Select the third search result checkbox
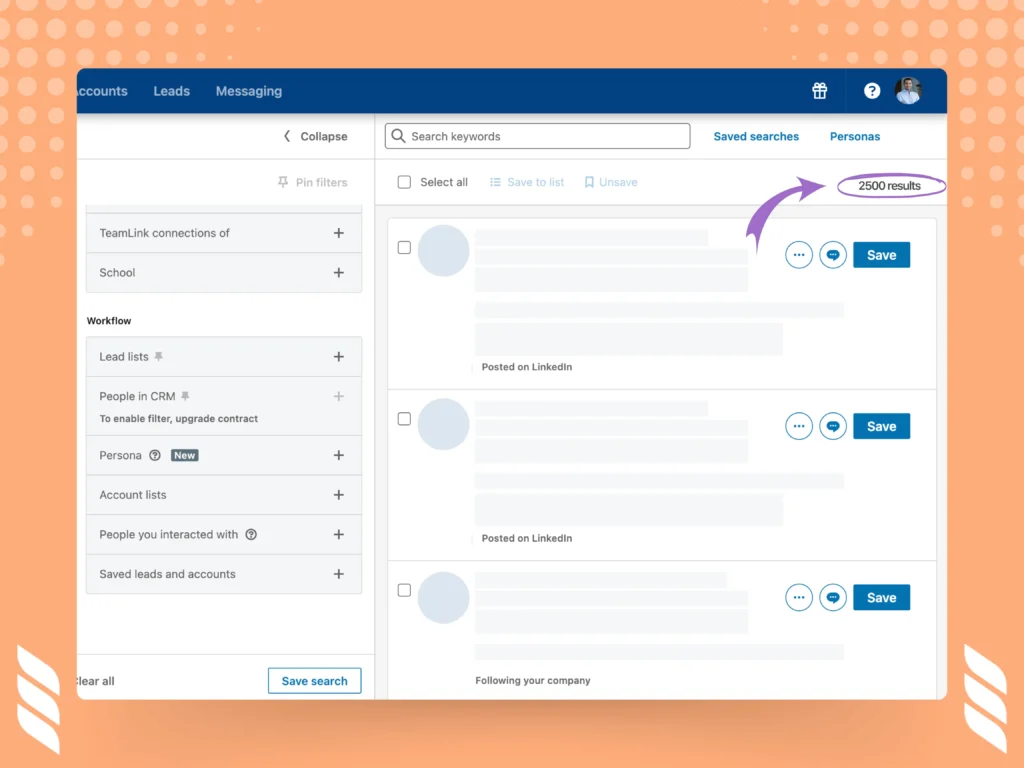The image size is (1024, 768). (404, 590)
